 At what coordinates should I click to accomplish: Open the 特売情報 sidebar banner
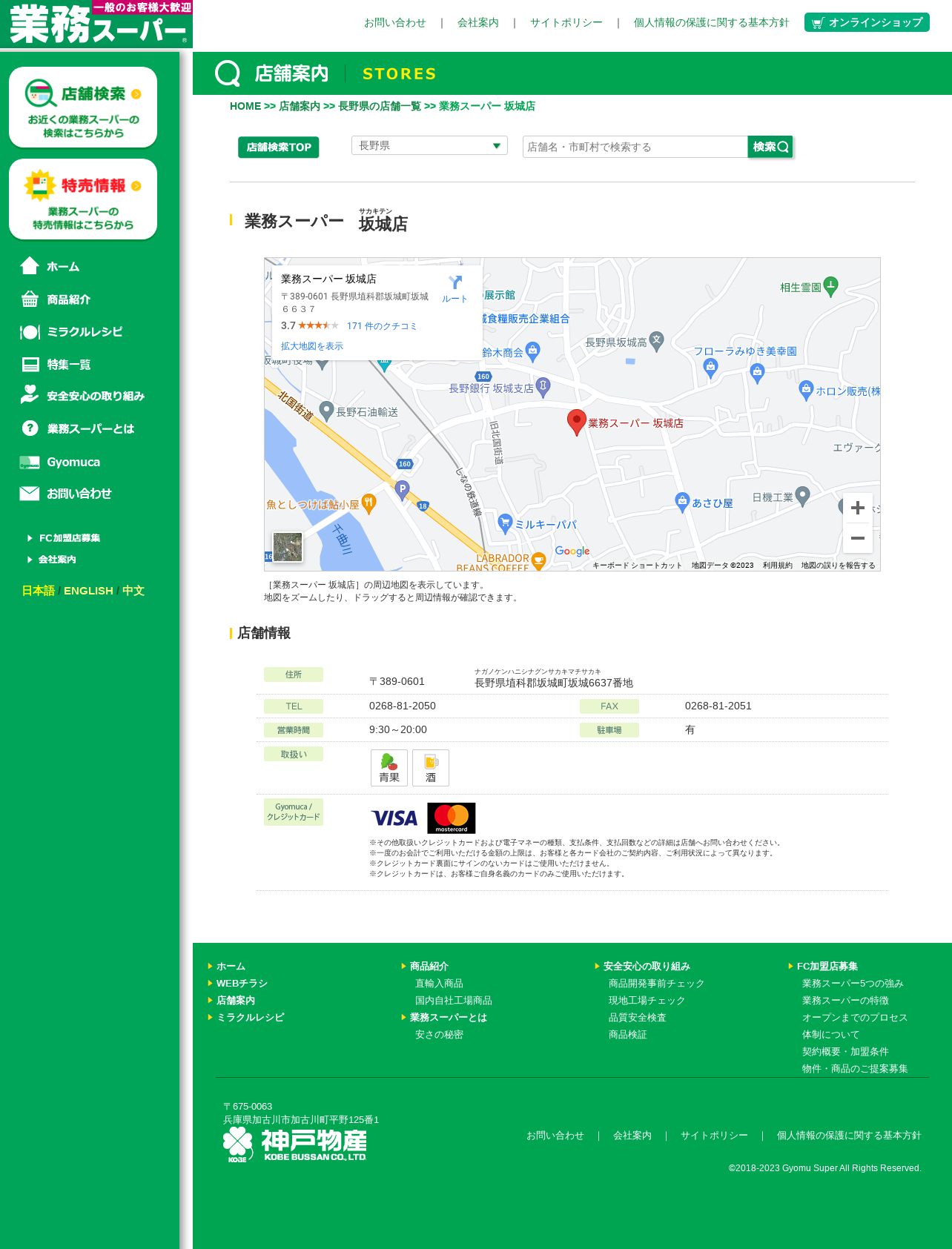(x=83, y=199)
